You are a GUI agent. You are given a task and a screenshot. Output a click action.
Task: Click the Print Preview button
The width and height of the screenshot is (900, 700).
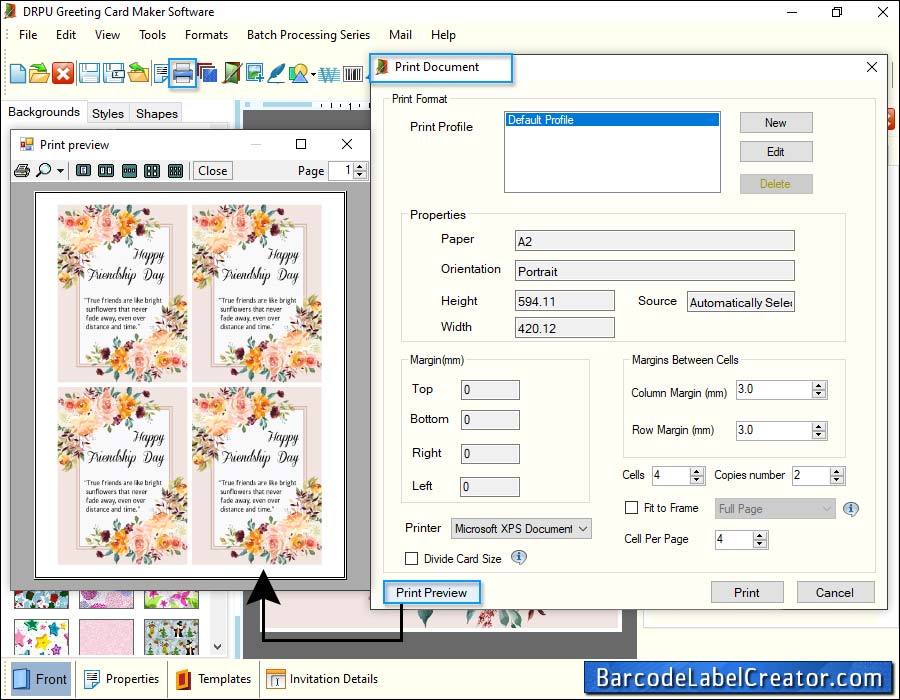(x=431, y=593)
